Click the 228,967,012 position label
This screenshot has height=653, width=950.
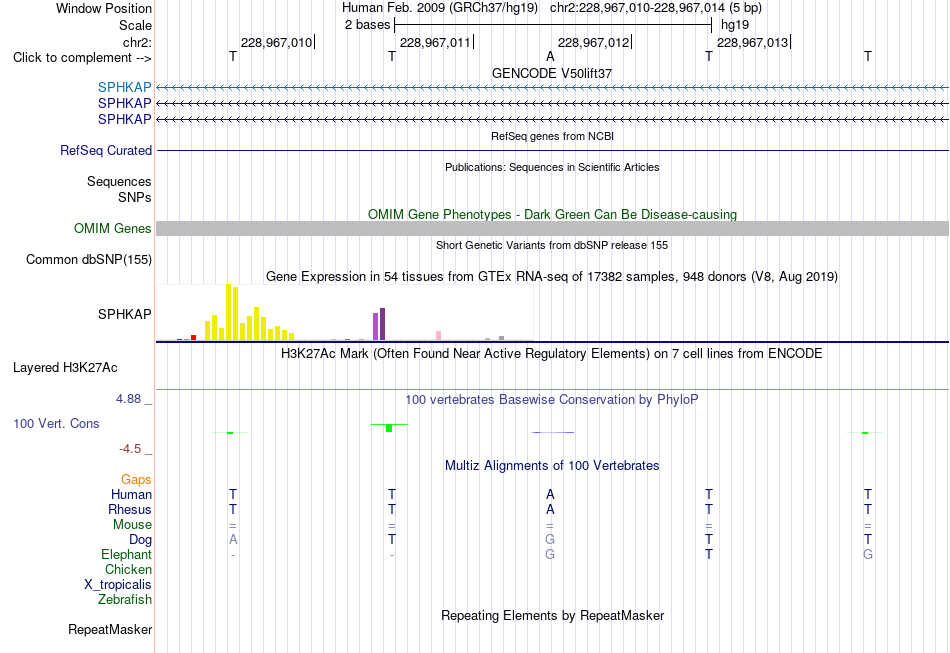click(594, 42)
